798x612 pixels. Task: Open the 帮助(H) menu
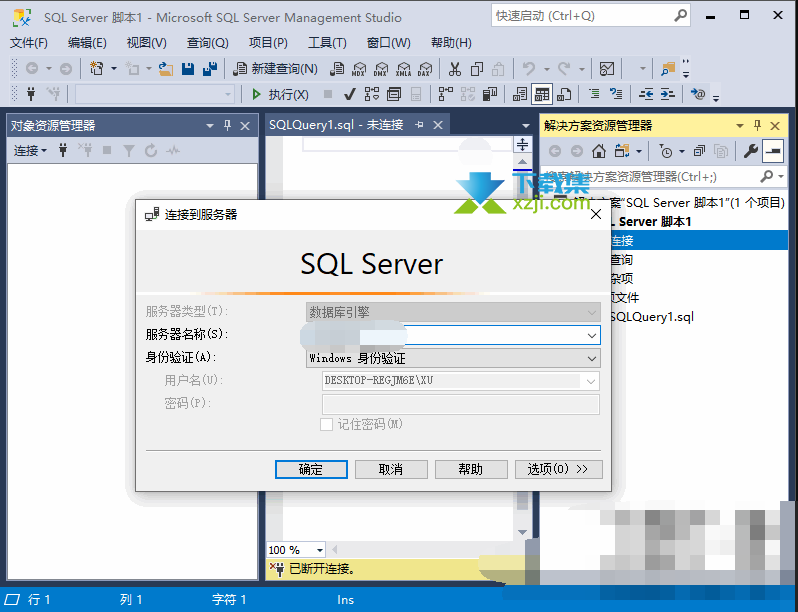coord(451,43)
